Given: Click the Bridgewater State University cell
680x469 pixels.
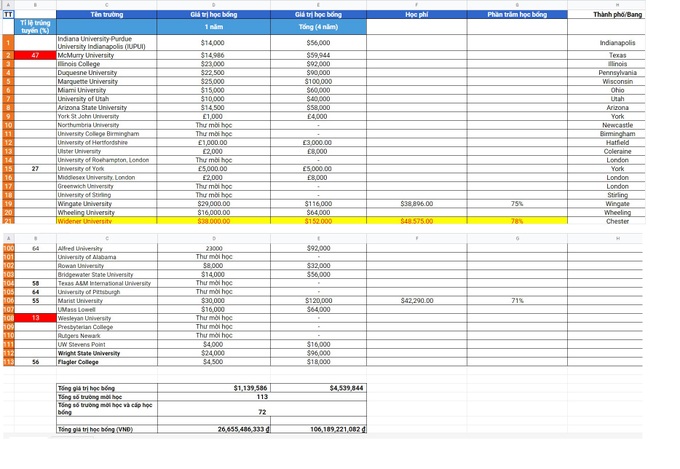Looking at the screenshot, I should pos(107,274).
